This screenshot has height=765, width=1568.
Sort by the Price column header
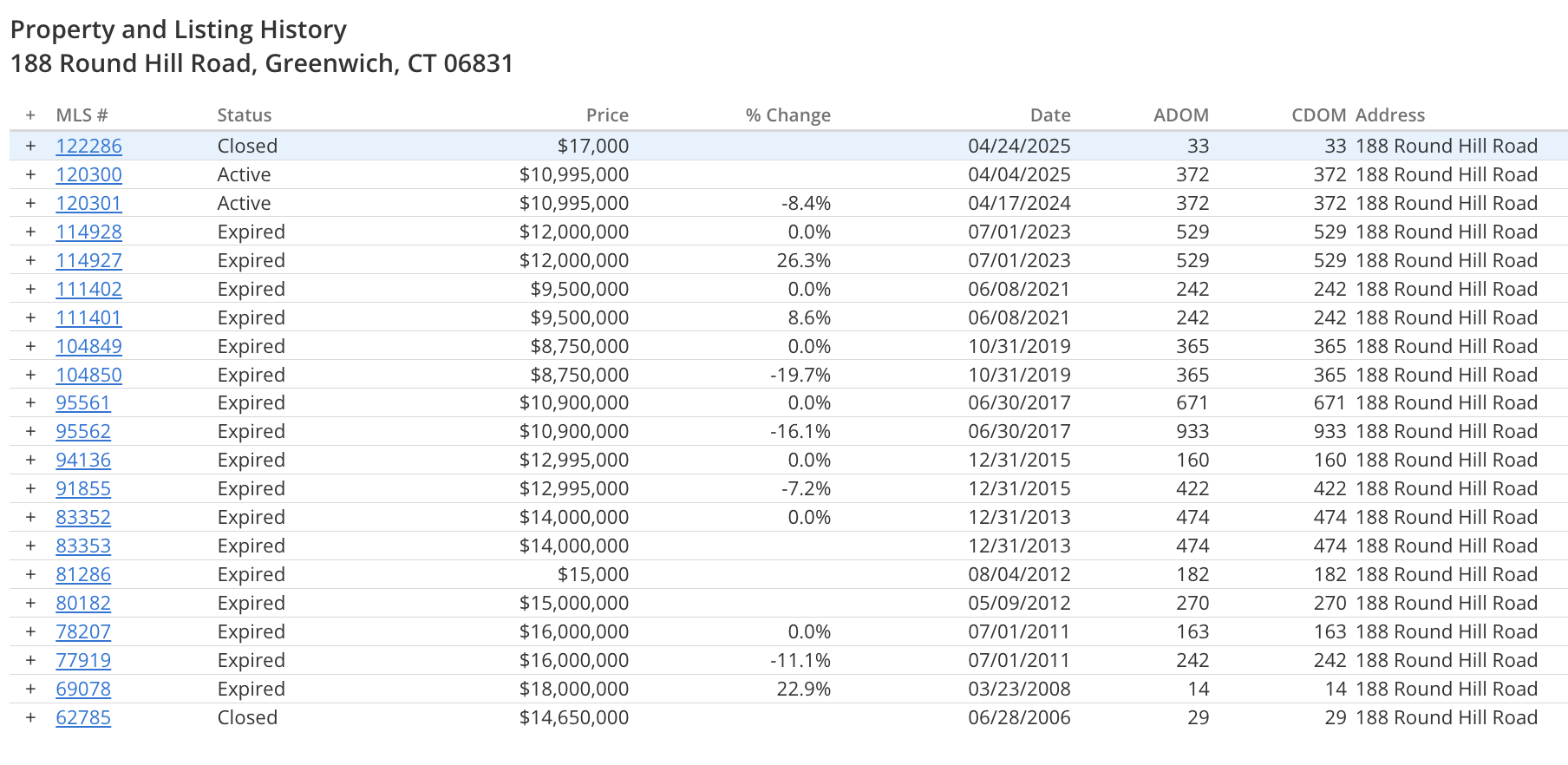point(607,115)
